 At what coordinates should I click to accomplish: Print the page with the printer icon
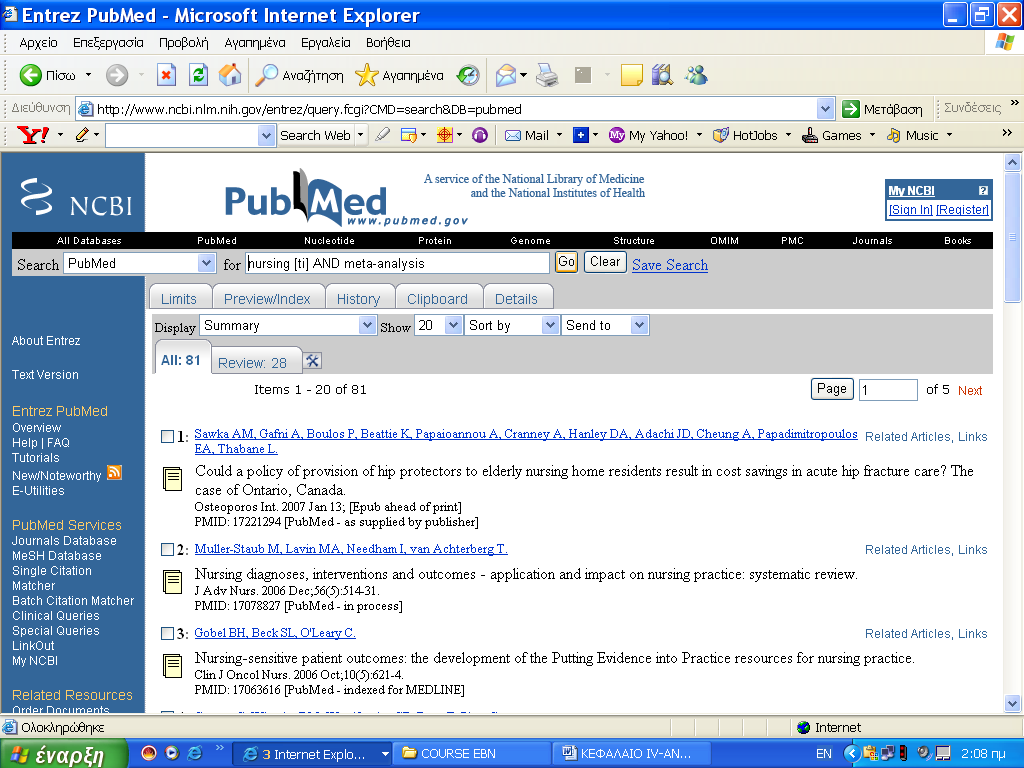tap(547, 75)
